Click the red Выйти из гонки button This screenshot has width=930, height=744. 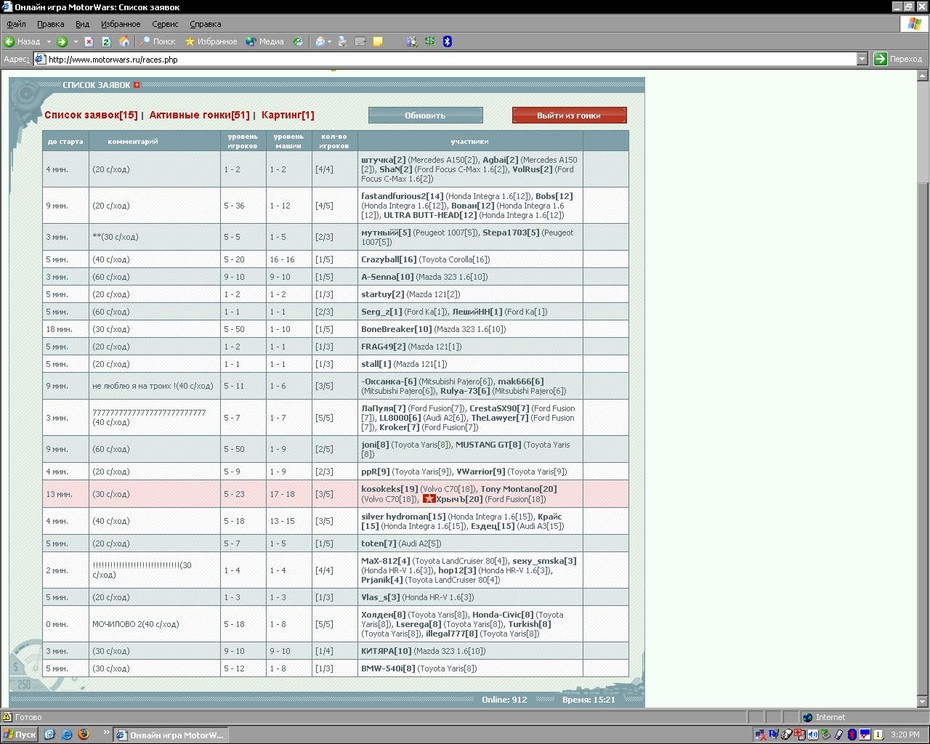pos(569,115)
